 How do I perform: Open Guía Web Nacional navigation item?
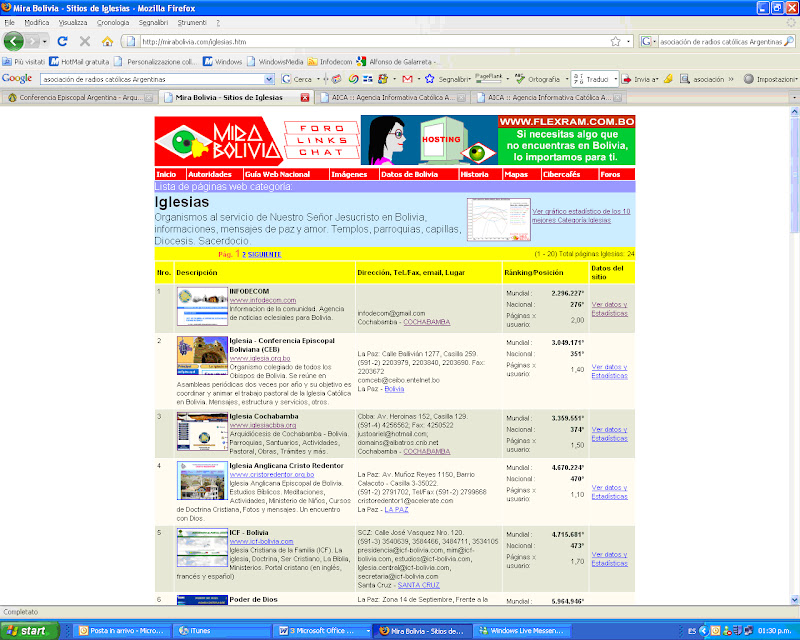coord(277,174)
